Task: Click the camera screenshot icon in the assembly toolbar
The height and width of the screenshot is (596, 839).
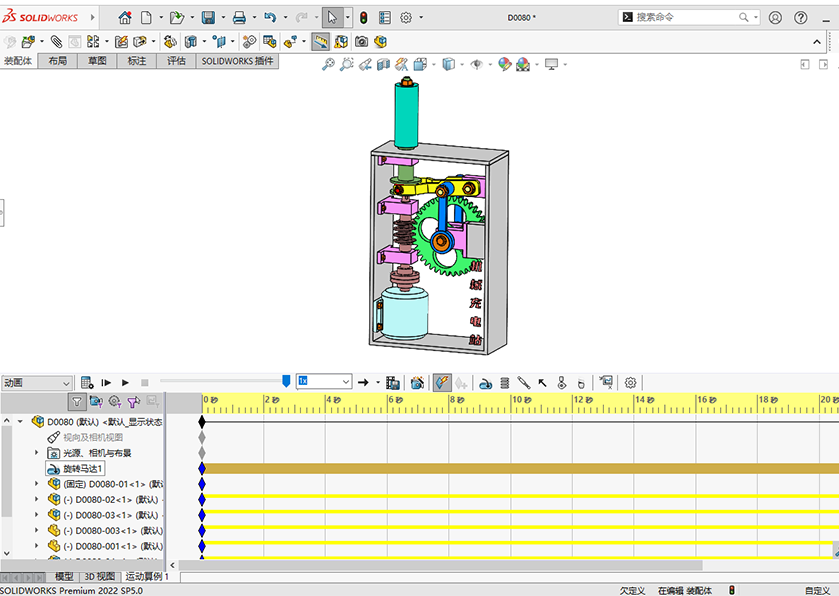Action: tap(361, 42)
